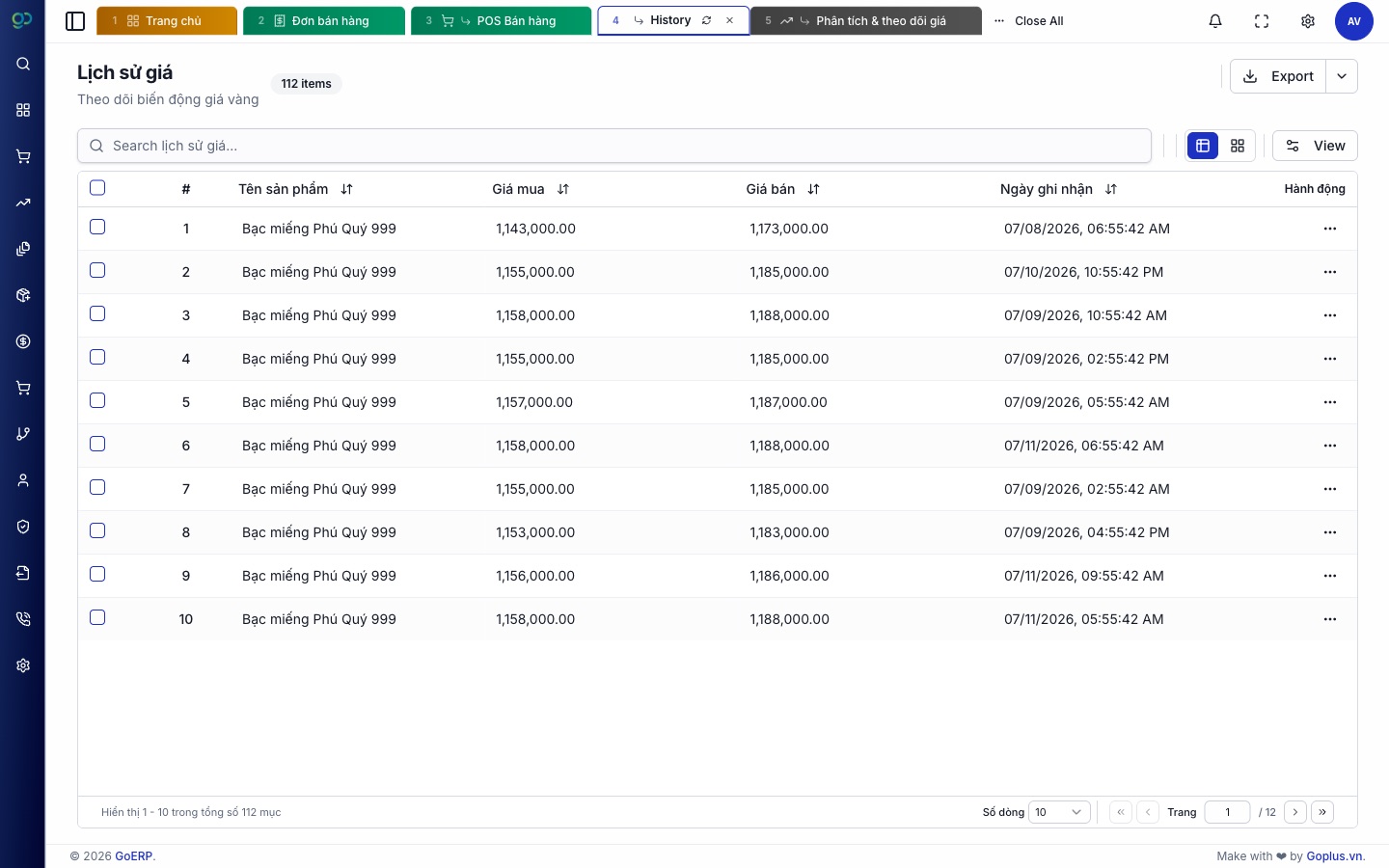This screenshot has width=1389, height=868.
Task: Open the Số dòng rows-per-page dropdown
Action: [1059, 812]
